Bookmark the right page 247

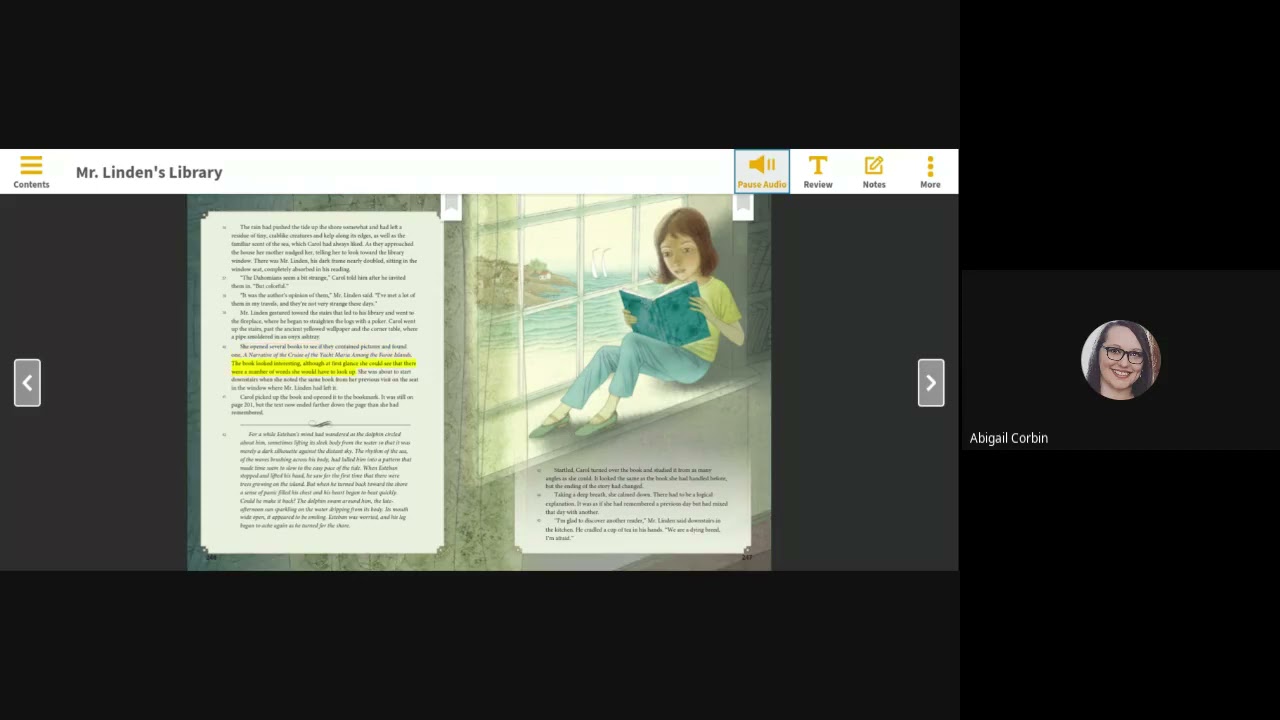[743, 206]
